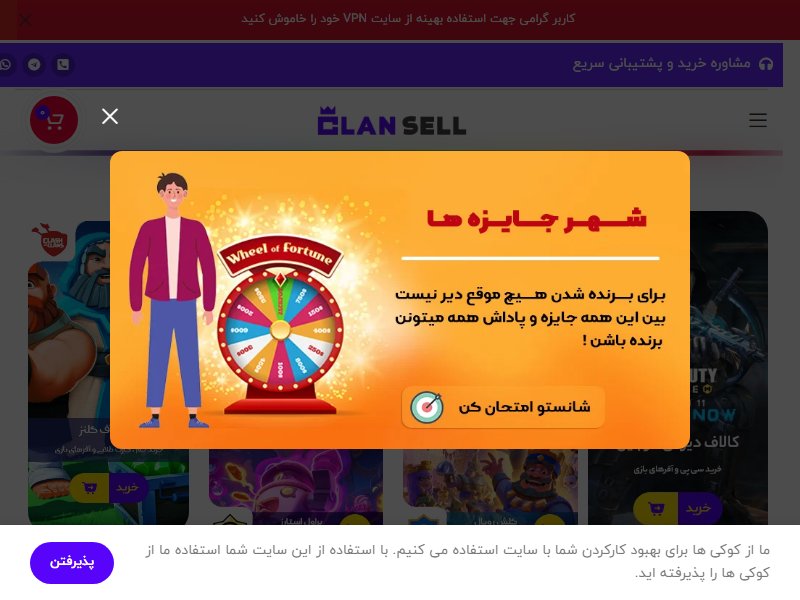Dismiss the VPN warning banner
Viewport: 800px width, 600px height.
point(24,20)
